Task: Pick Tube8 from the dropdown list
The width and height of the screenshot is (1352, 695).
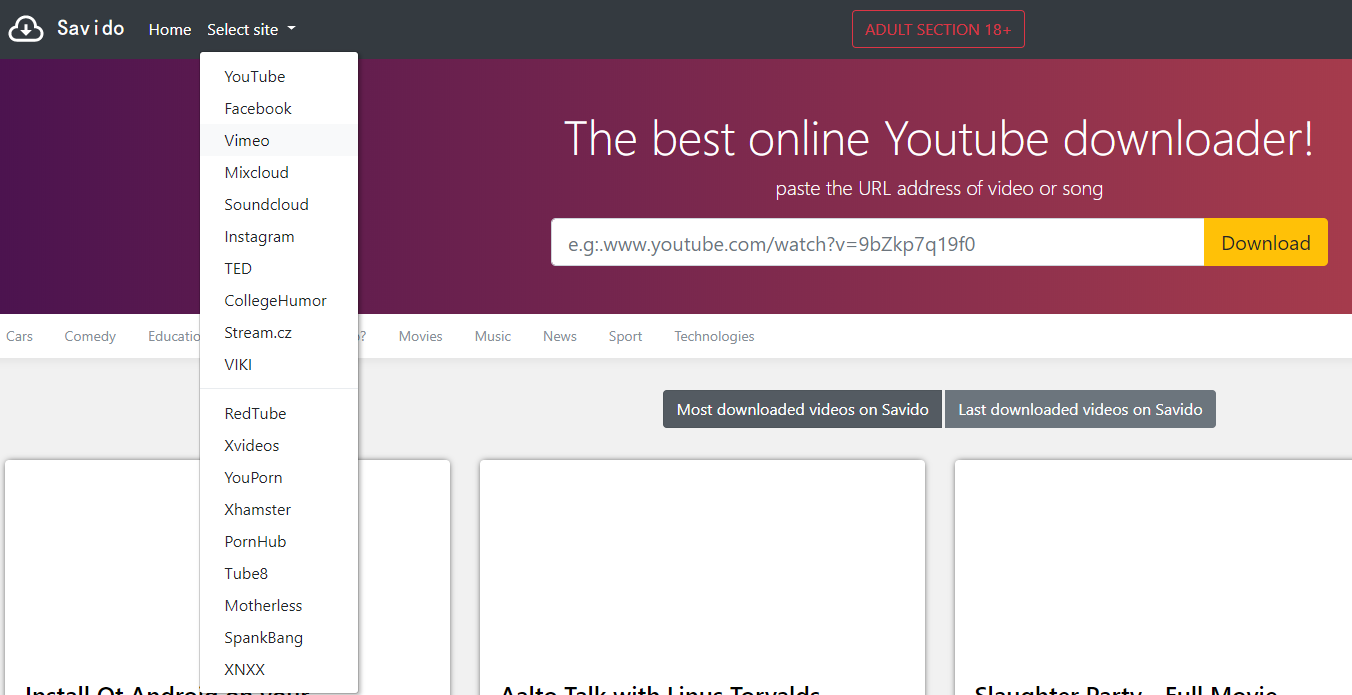Action: [x=279, y=573]
